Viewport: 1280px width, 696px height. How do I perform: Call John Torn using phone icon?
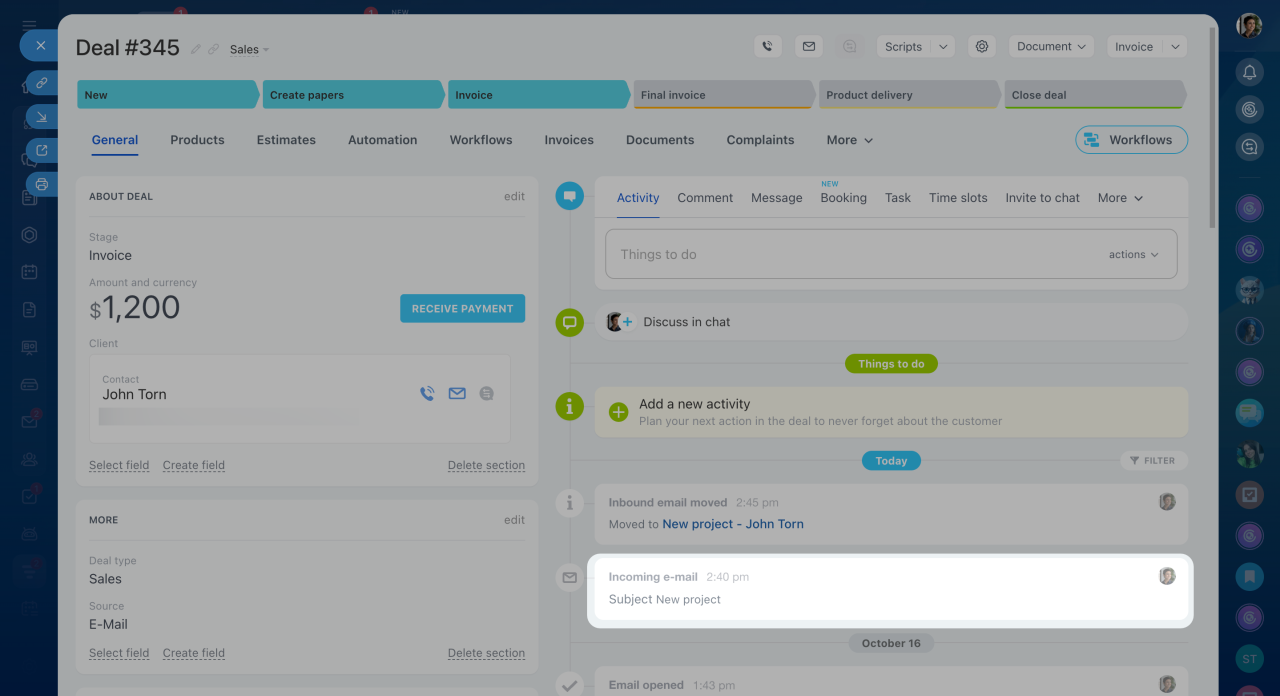(427, 394)
